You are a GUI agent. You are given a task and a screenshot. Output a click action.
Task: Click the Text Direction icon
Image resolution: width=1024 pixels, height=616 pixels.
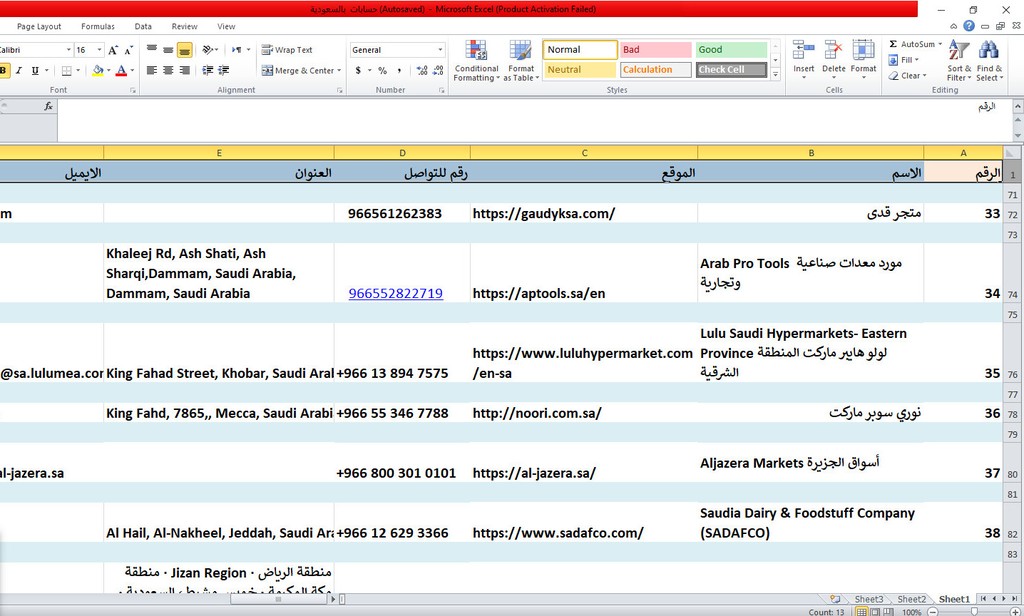tap(236, 50)
